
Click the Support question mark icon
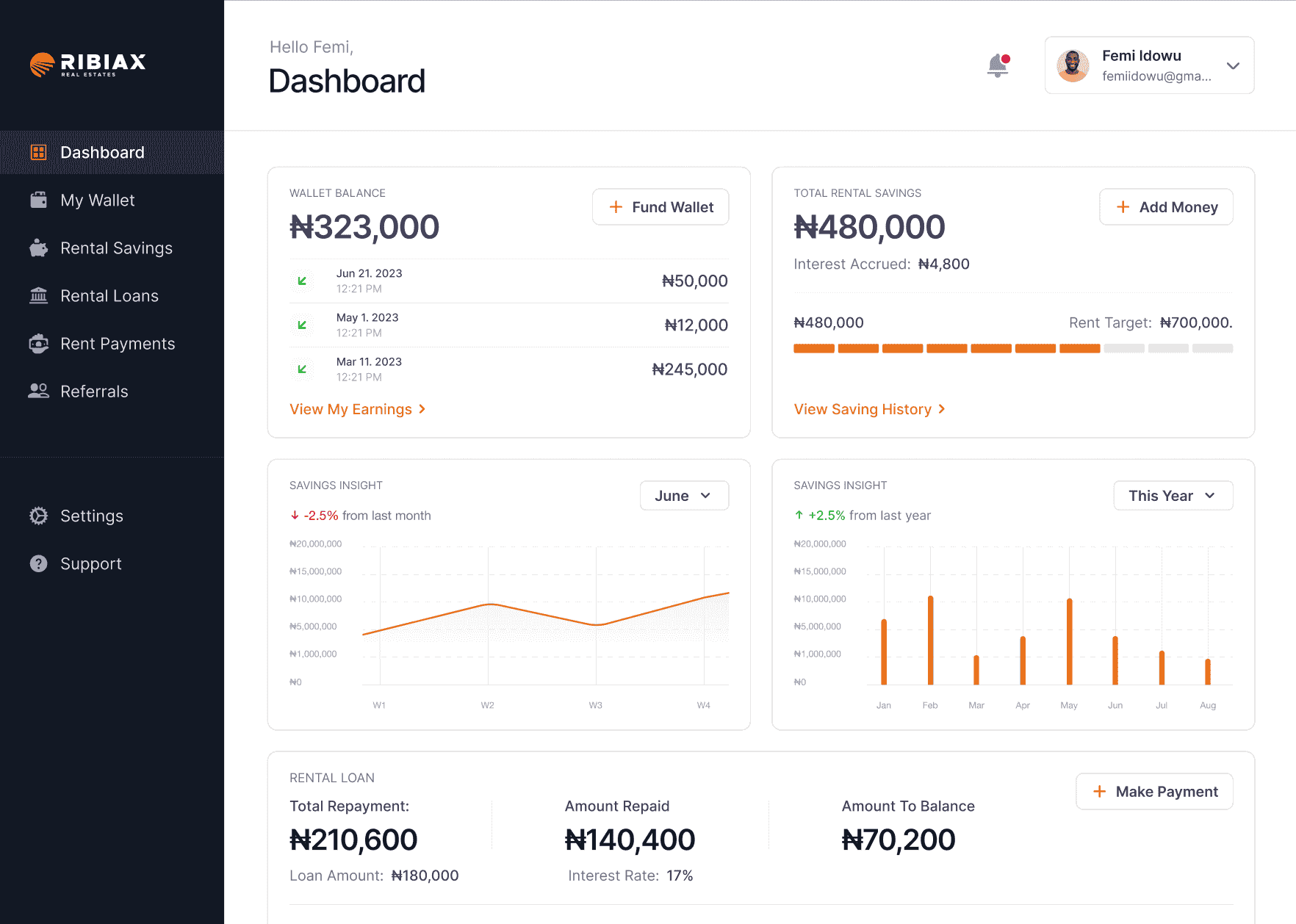click(x=39, y=563)
